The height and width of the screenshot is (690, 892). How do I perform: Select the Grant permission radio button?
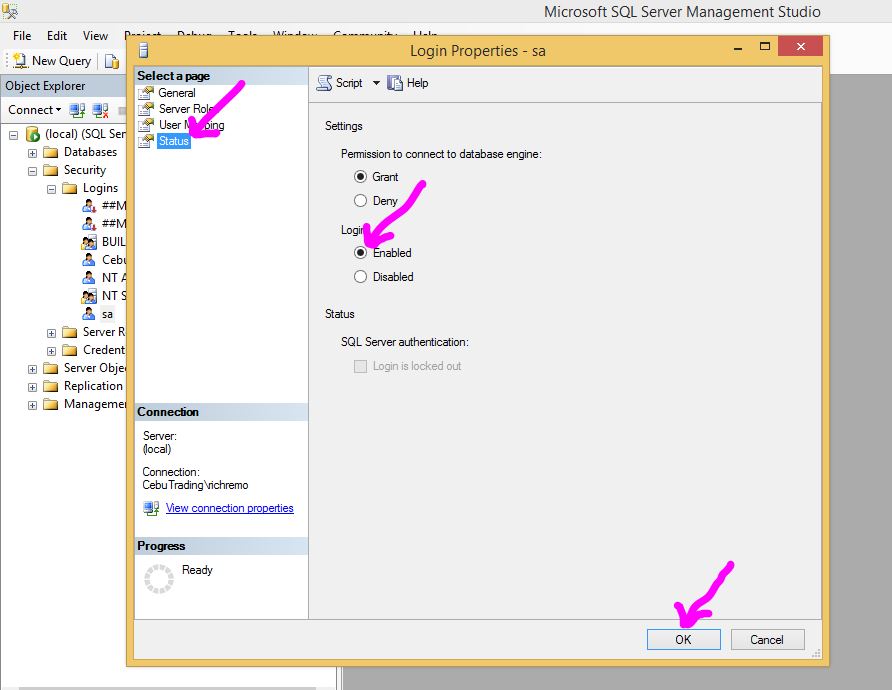[360, 177]
